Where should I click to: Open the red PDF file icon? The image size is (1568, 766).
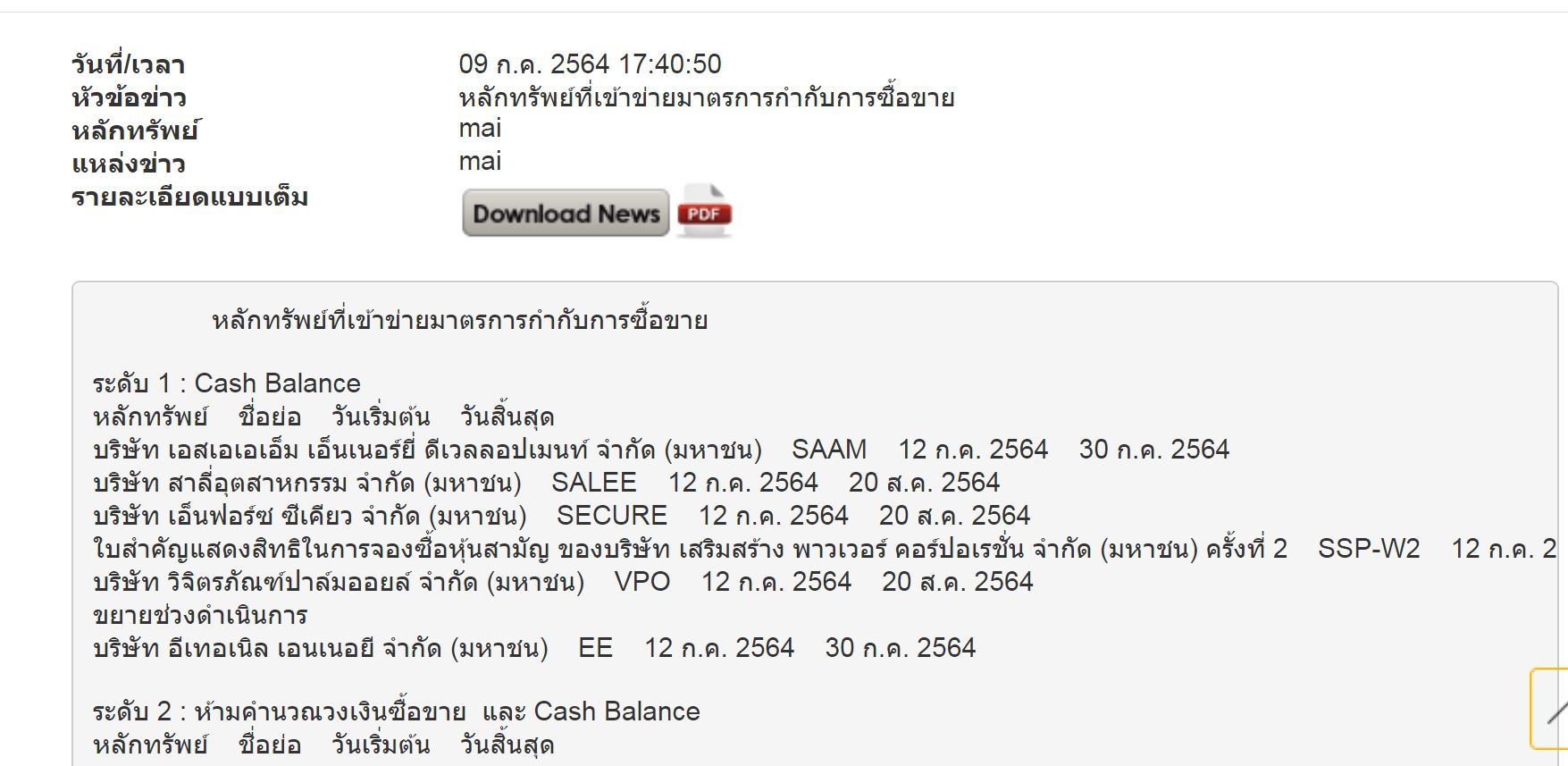click(x=705, y=211)
